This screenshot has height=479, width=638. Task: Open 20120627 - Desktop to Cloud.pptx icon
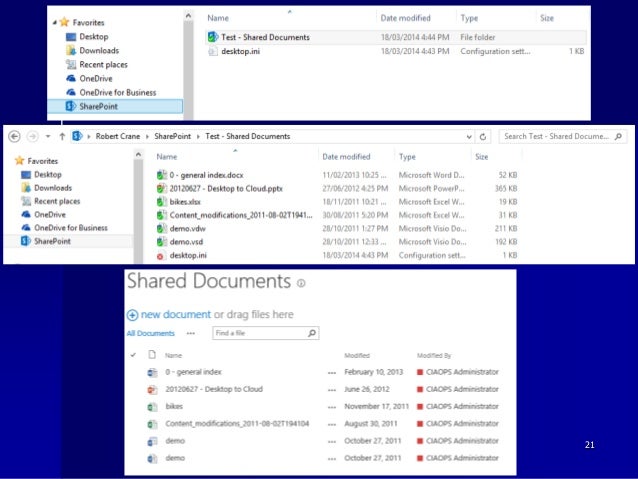point(162,188)
